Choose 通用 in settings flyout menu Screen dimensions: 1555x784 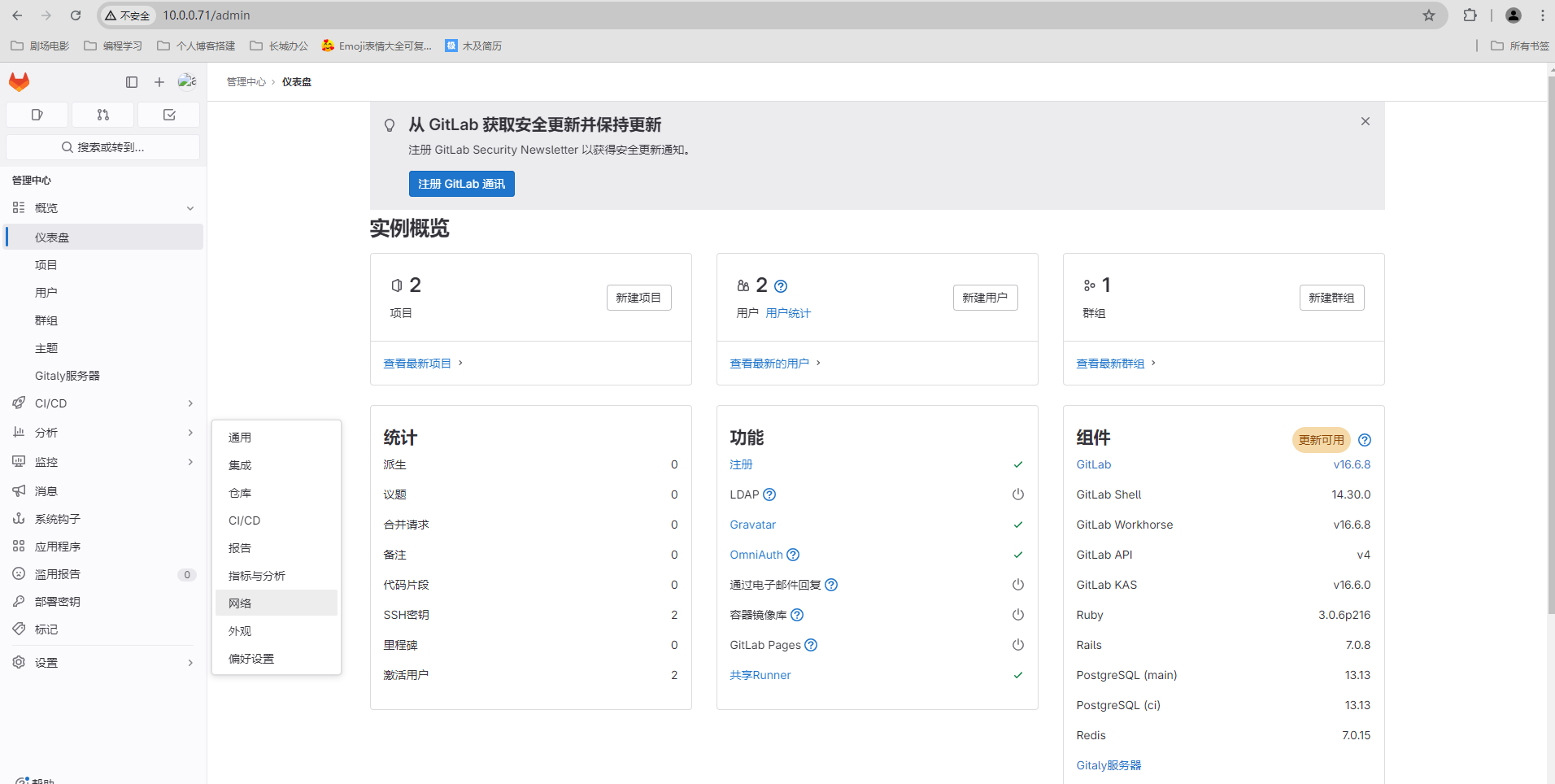tap(277, 438)
